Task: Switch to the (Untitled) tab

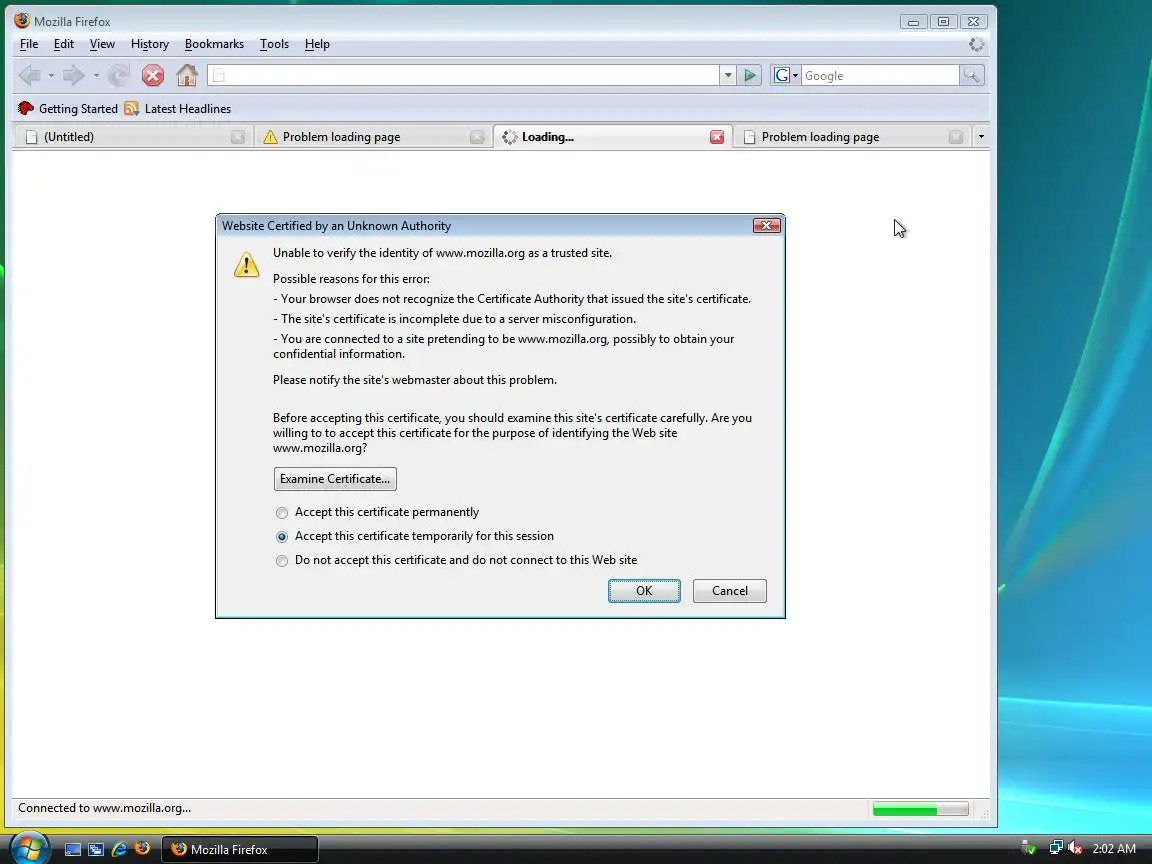Action: (132, 137)
